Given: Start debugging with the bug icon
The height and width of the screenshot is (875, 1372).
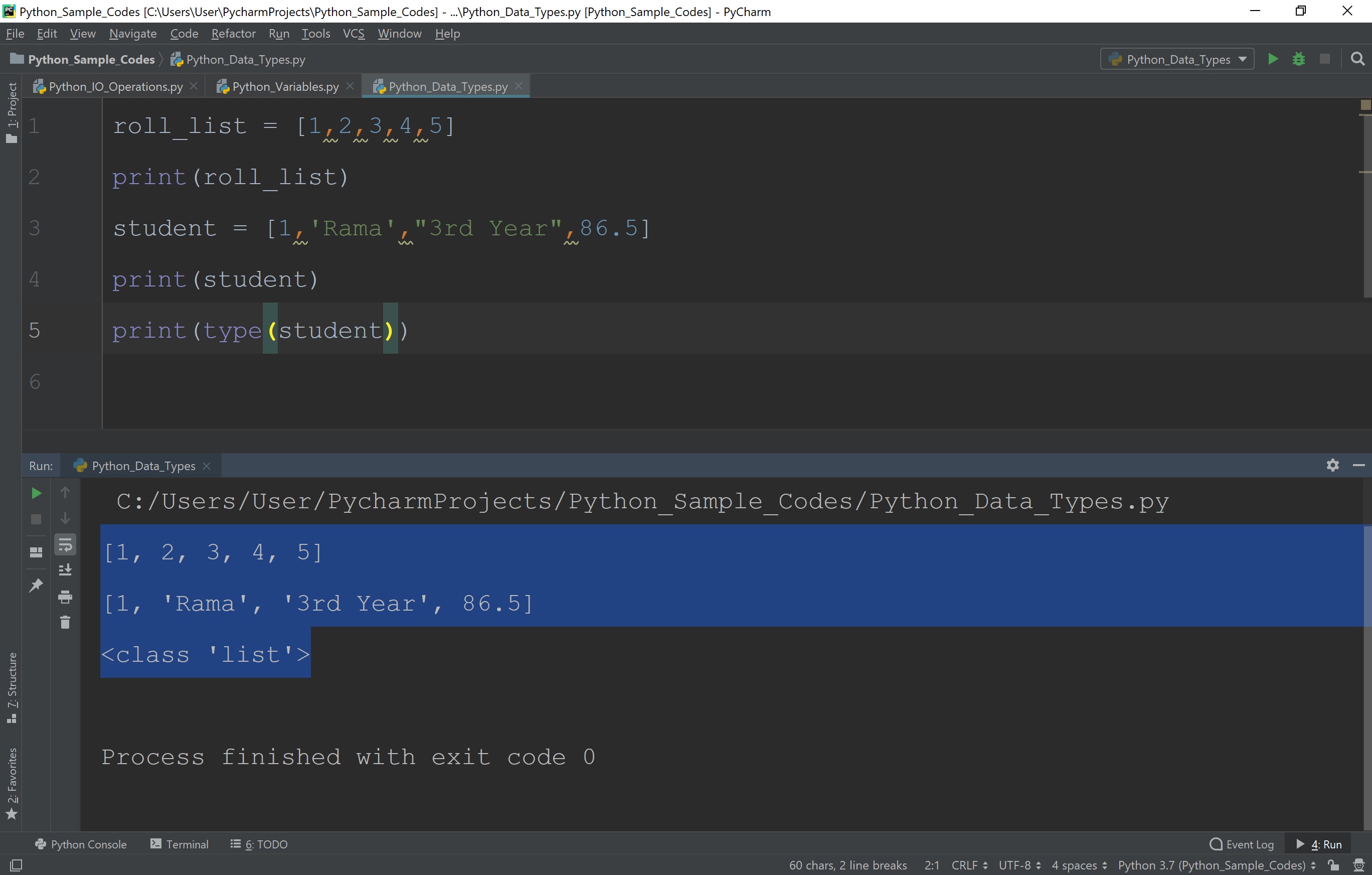Looking at the screenshot, I should pyautogui.click(x=1298, y=59).
